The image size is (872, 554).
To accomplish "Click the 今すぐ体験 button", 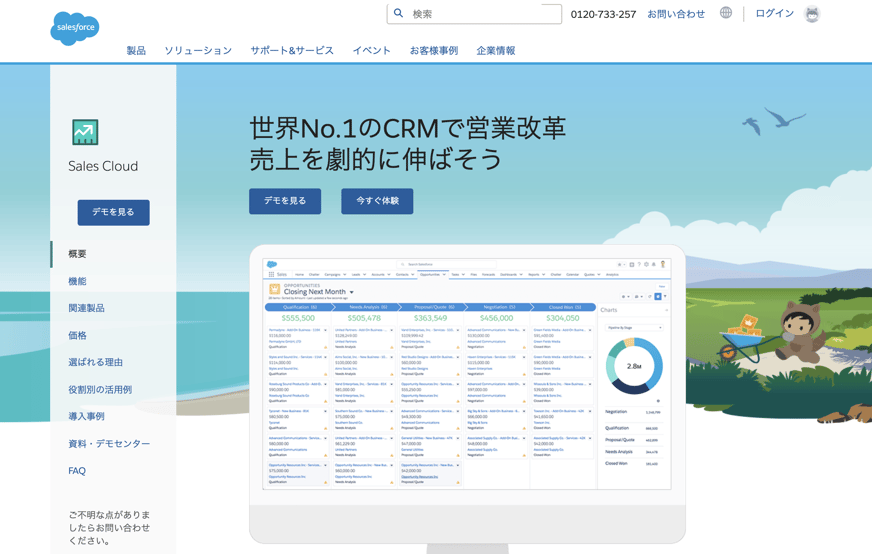I will pos(377,201).
